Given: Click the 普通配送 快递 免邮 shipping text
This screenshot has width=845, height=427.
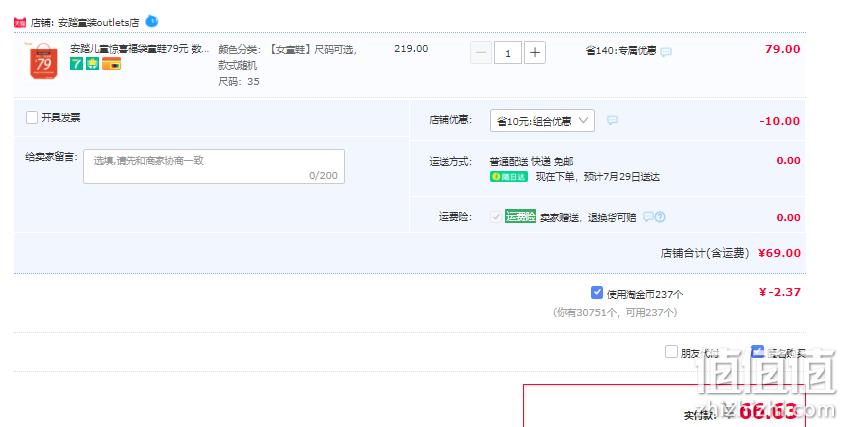Looking at the screenshot, I should 531,161.
